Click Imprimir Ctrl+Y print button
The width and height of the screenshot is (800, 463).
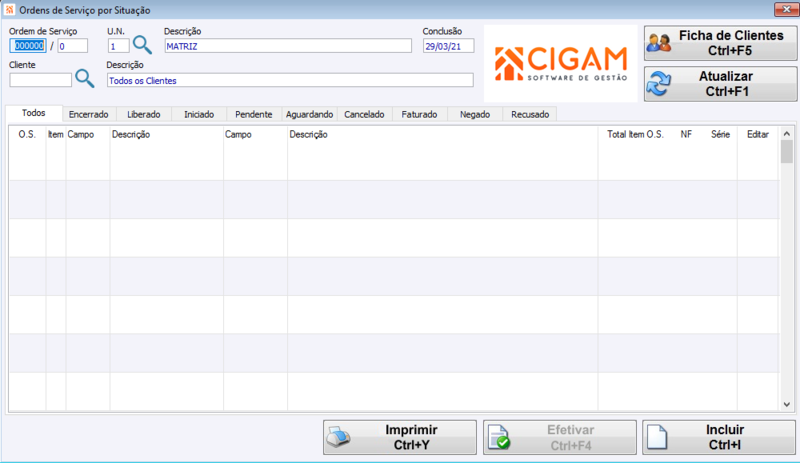pyautogui.click(x=400, y=437)
